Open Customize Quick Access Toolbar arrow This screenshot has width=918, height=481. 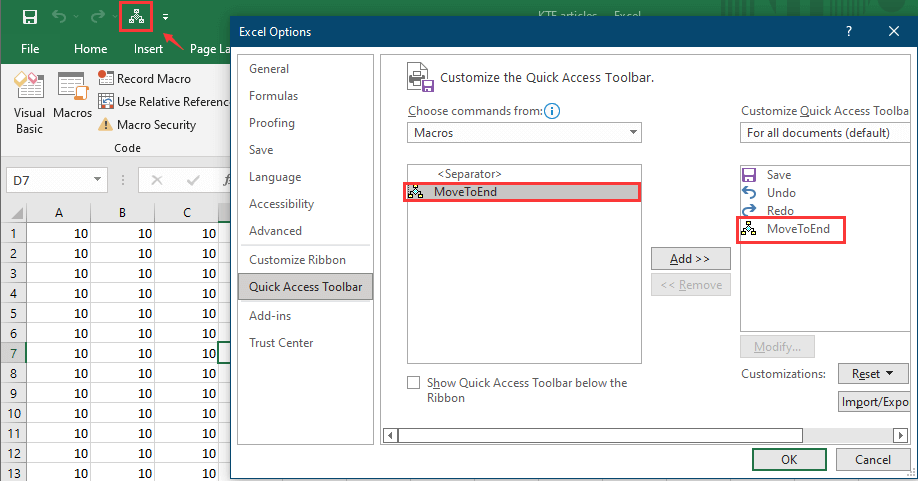click(165, 17)
